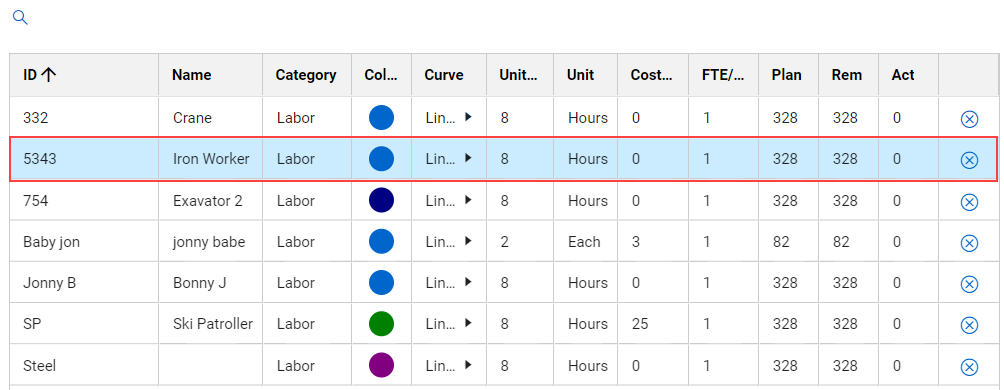Sort by the Category column header
The image size is (1004, 390).
[x=306, y=75]
